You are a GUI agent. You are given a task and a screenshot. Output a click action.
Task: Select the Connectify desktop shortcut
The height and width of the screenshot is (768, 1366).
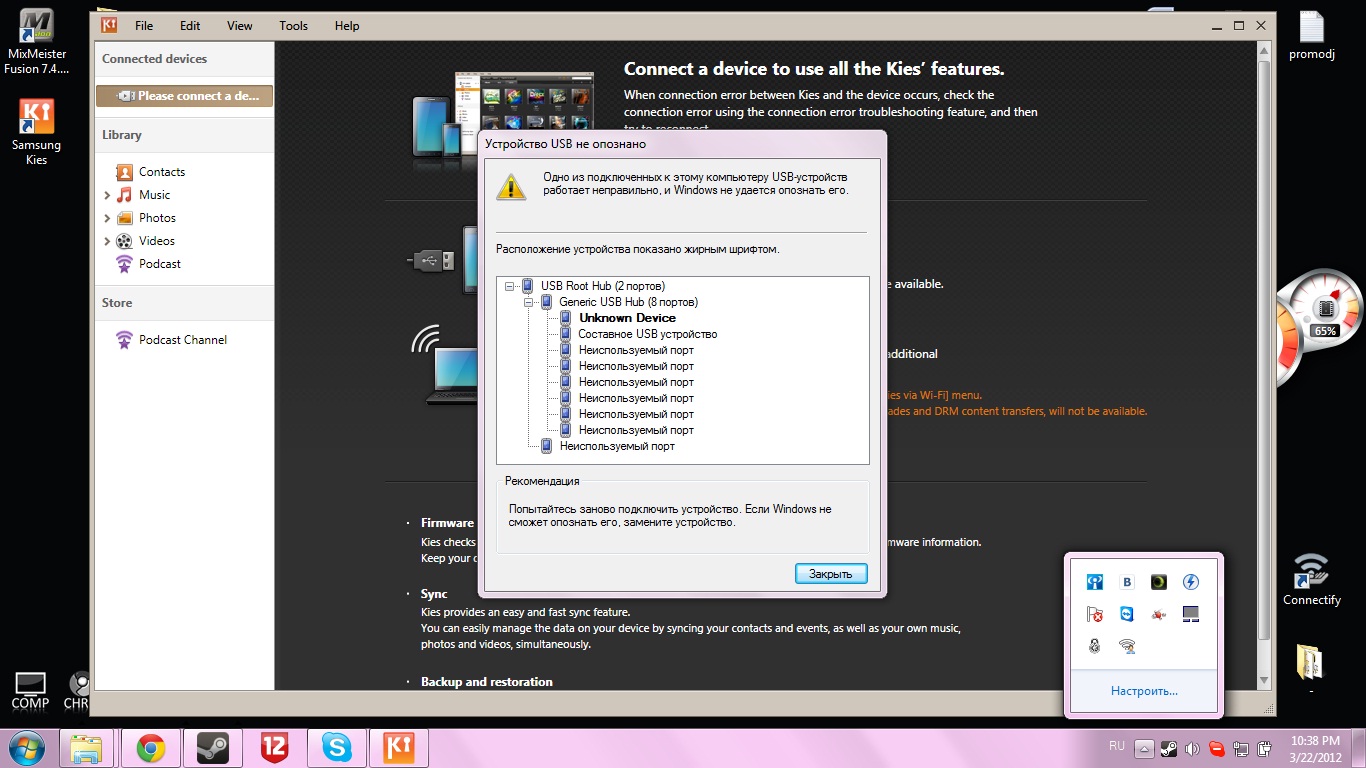tap(1311, 579)
